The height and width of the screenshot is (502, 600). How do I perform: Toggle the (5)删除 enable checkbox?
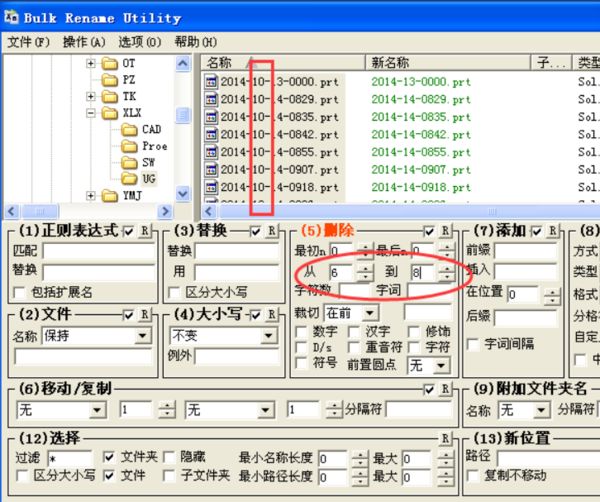[429, 231]
